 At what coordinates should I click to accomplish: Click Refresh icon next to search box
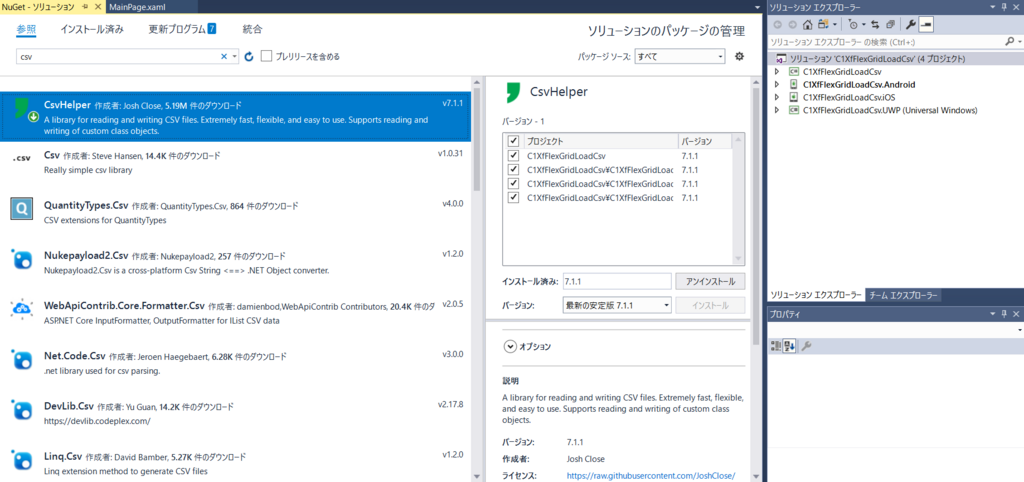click(x=248, y=57)
